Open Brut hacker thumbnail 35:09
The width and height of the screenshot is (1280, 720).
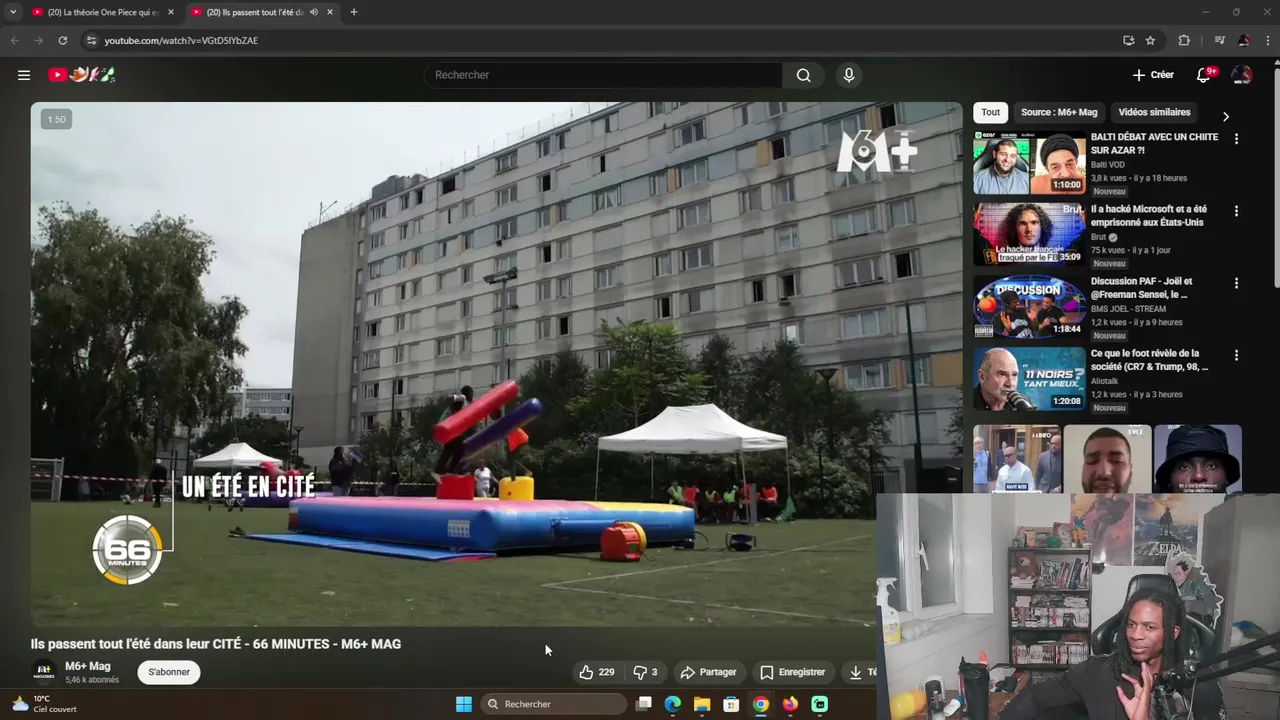(x=1029, y=235)
